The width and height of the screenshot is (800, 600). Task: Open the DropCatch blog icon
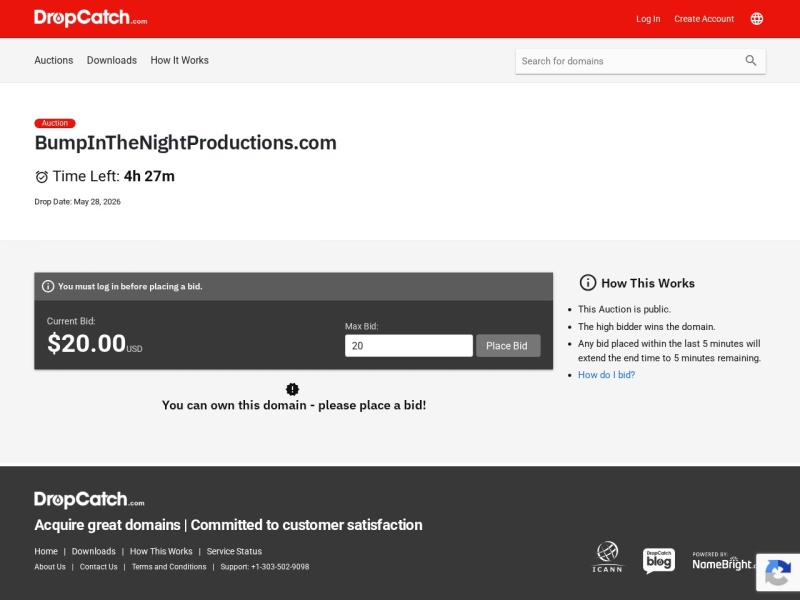click(659, 561)
